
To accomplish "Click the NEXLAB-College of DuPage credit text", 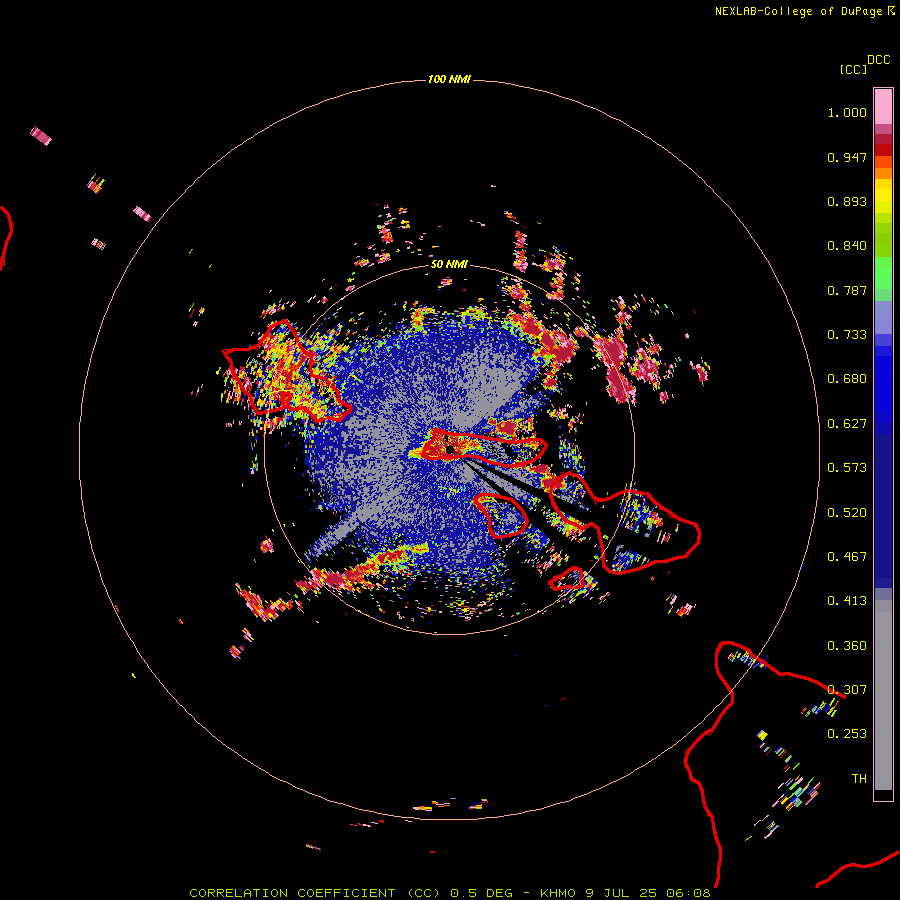I will coord(798,11).
